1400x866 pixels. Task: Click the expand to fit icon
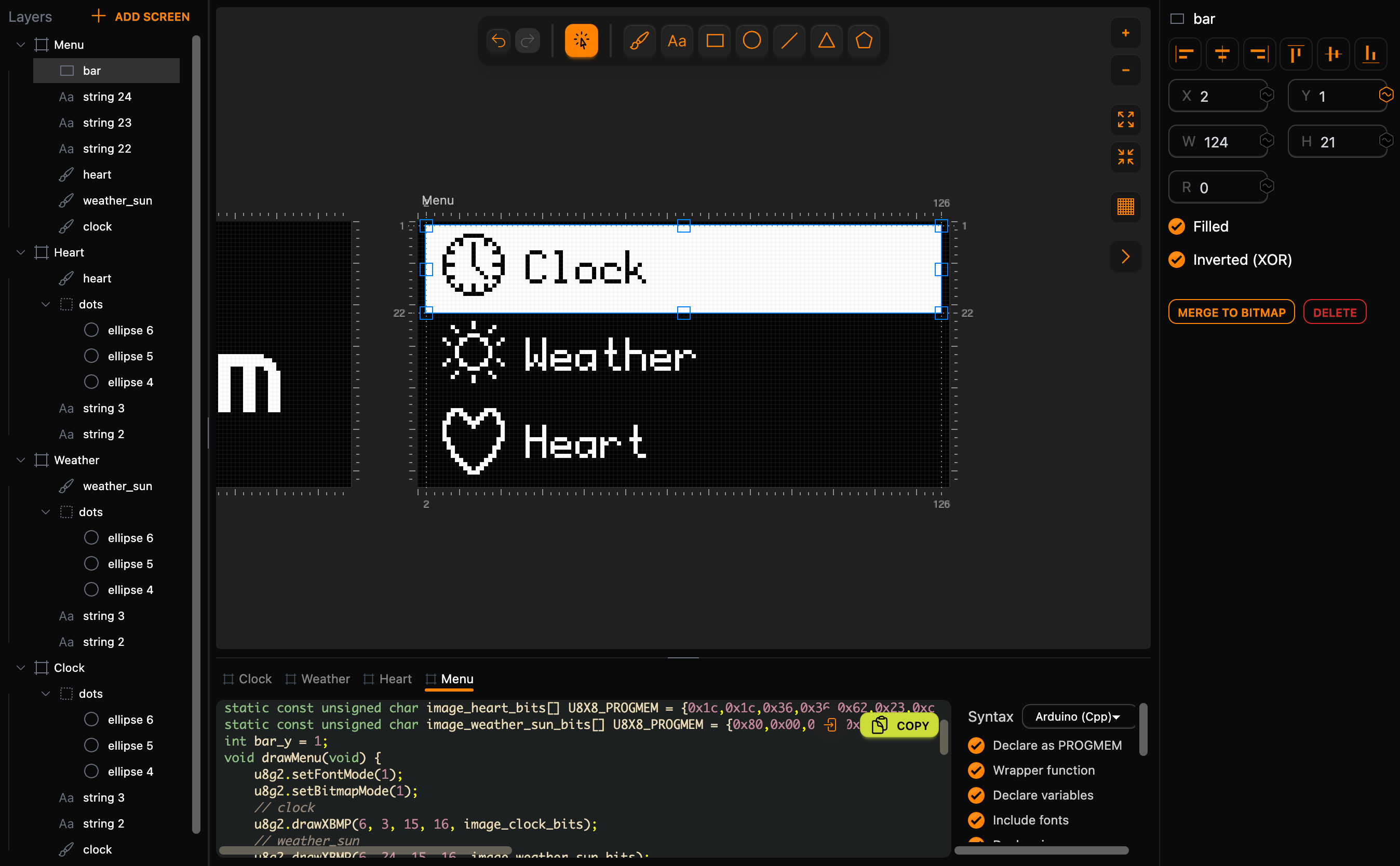pos(1126,120)
